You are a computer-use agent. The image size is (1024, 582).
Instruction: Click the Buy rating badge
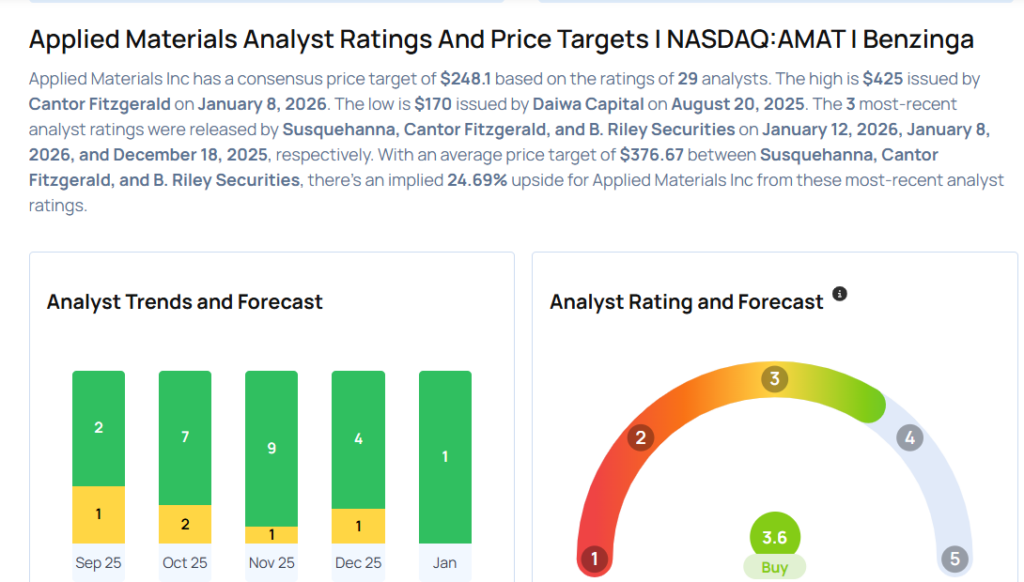point(774,567)
